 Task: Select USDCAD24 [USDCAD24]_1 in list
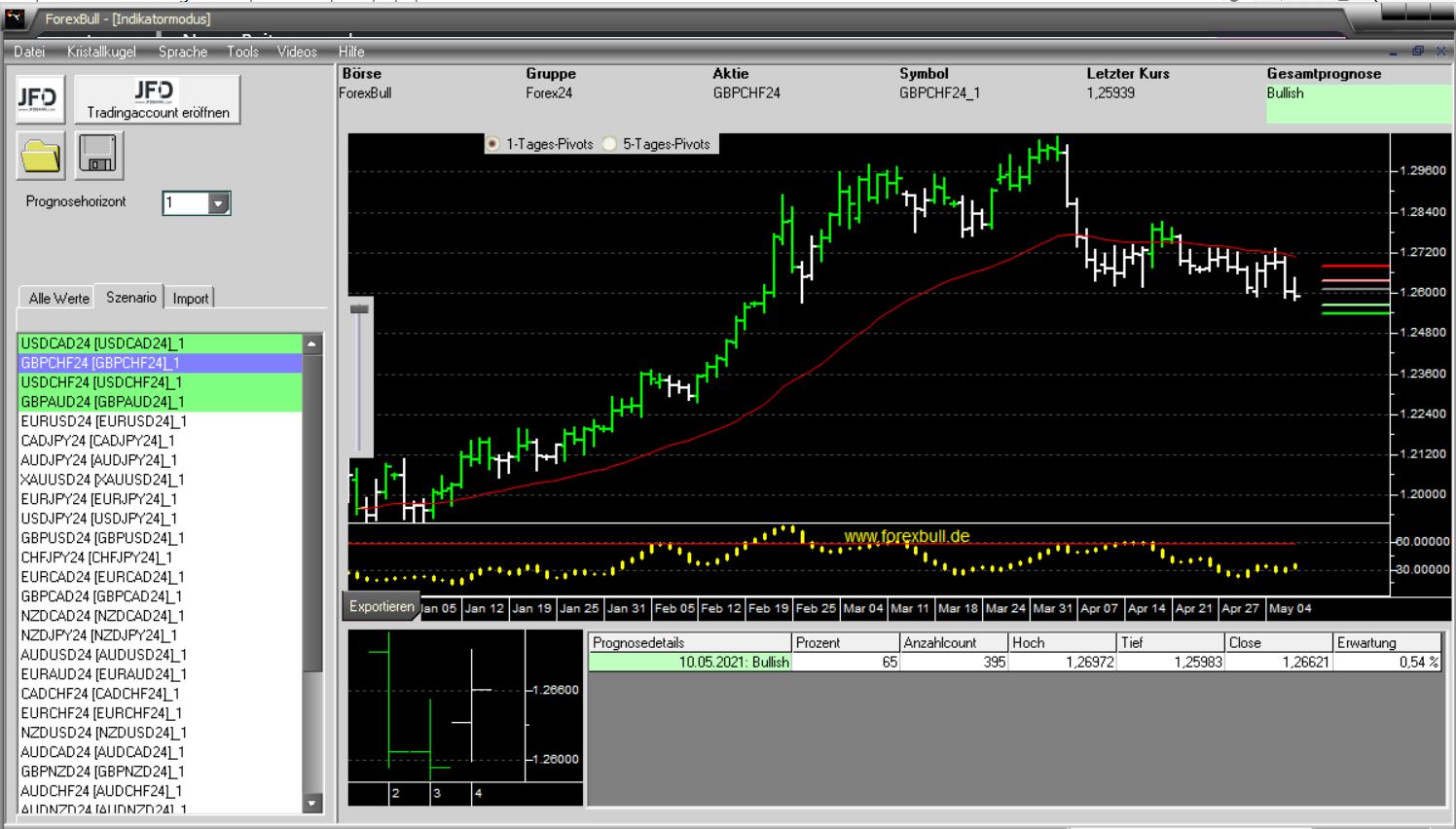click(161, 343)
